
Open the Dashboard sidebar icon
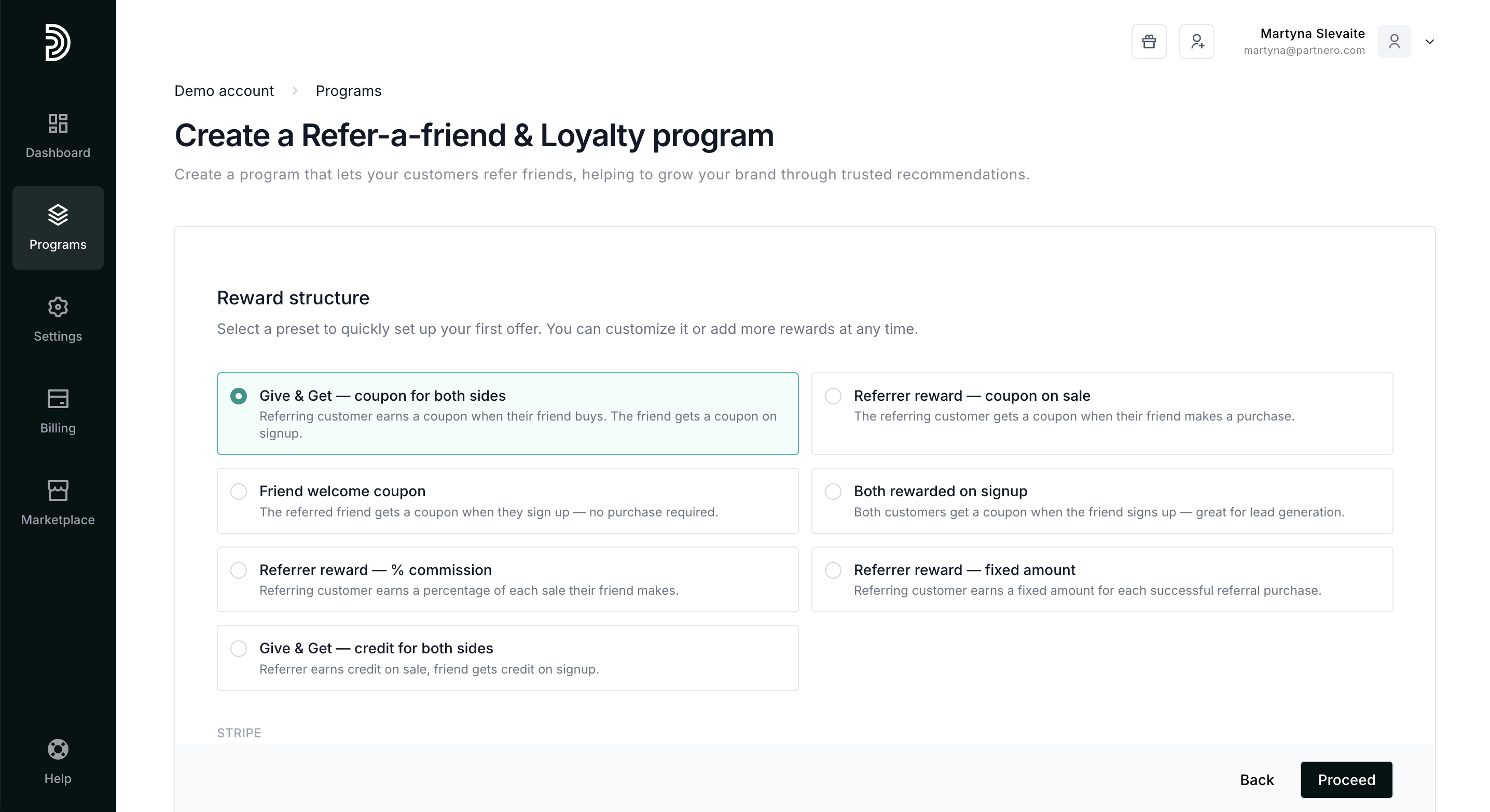point(58,124)
